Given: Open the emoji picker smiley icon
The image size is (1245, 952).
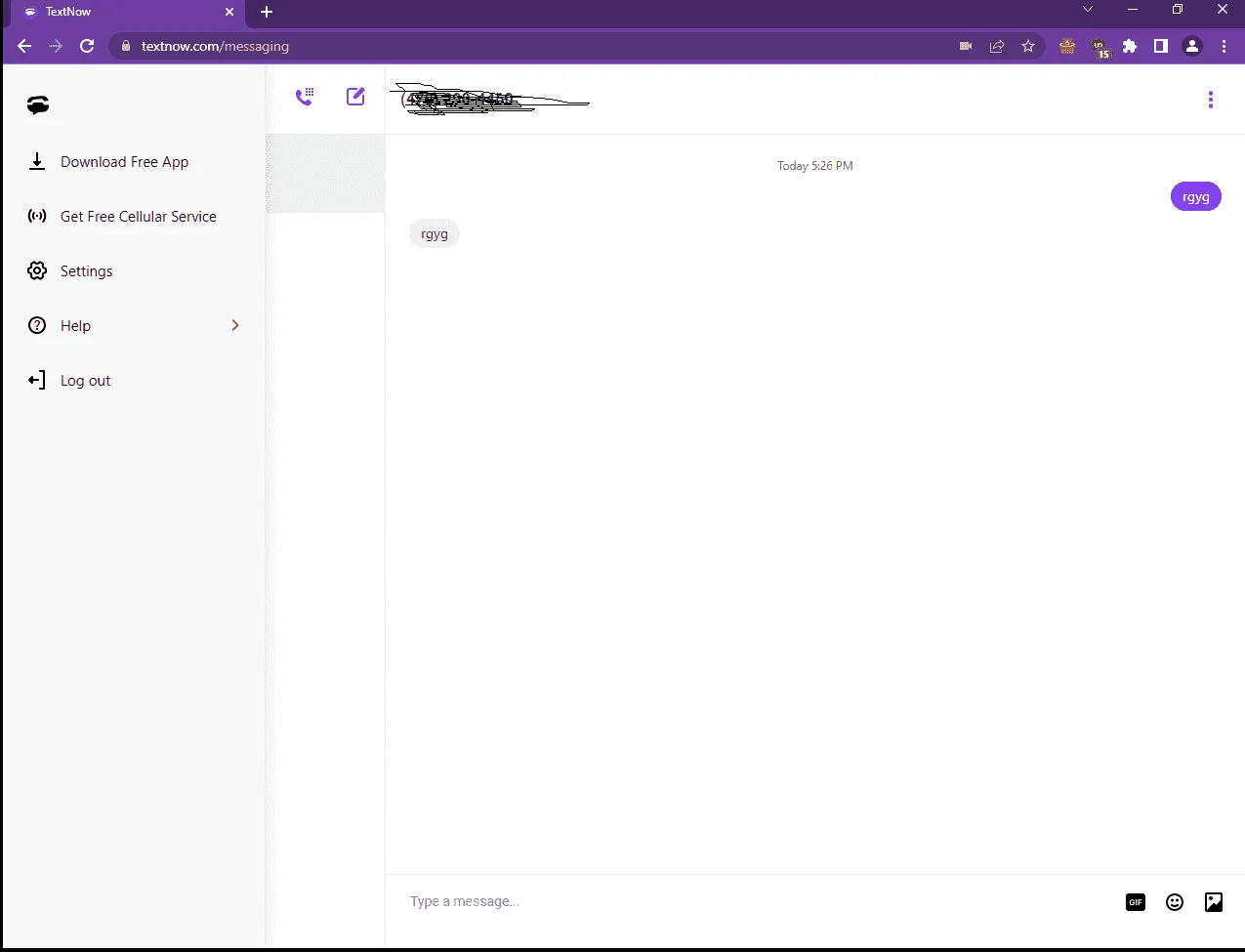Looking at the screenshot, I should pyautogui.click(x=1175, y=902).
